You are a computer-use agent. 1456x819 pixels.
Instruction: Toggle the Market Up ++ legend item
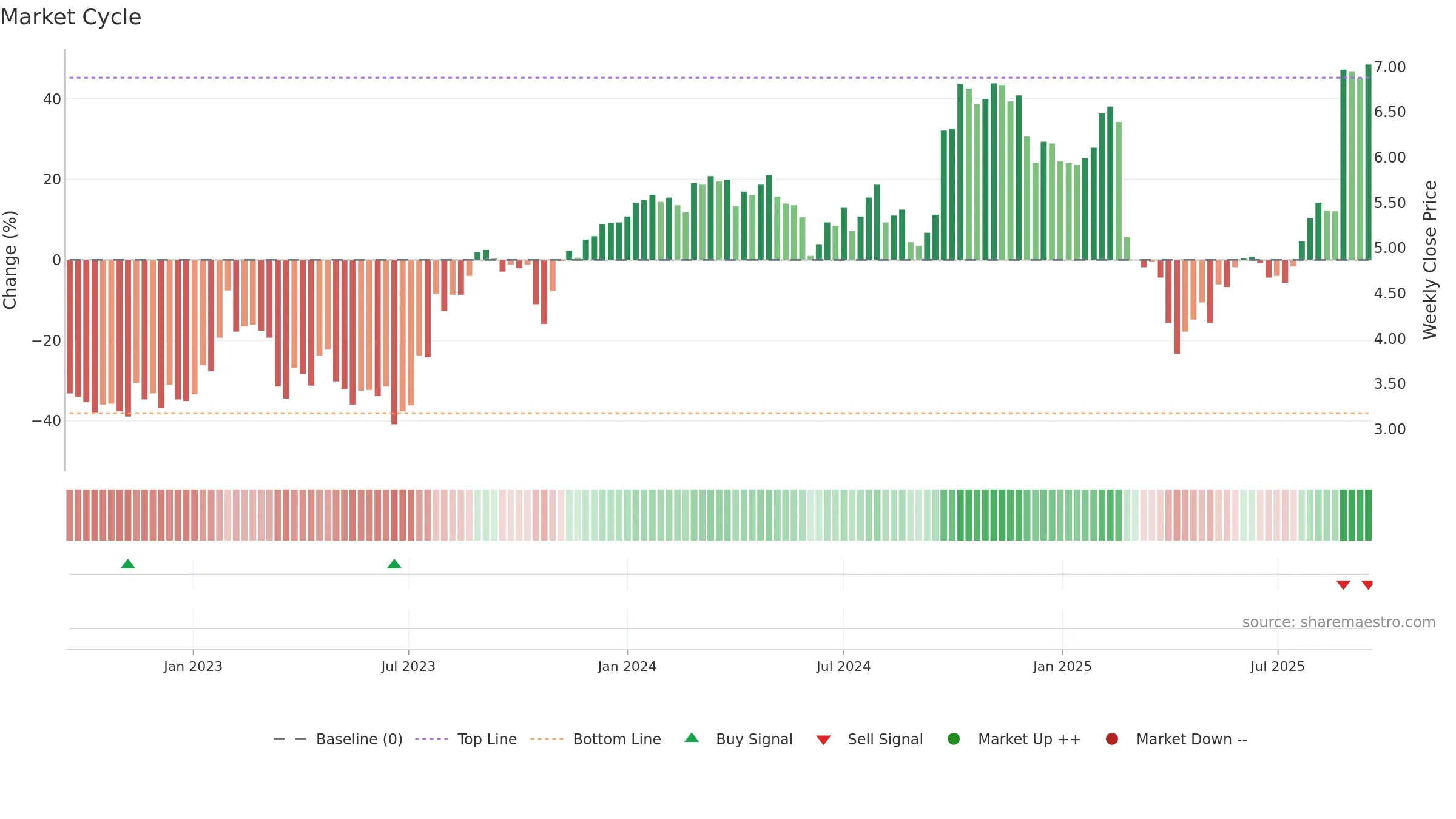pyautogui.click(x=1014, y=739)
